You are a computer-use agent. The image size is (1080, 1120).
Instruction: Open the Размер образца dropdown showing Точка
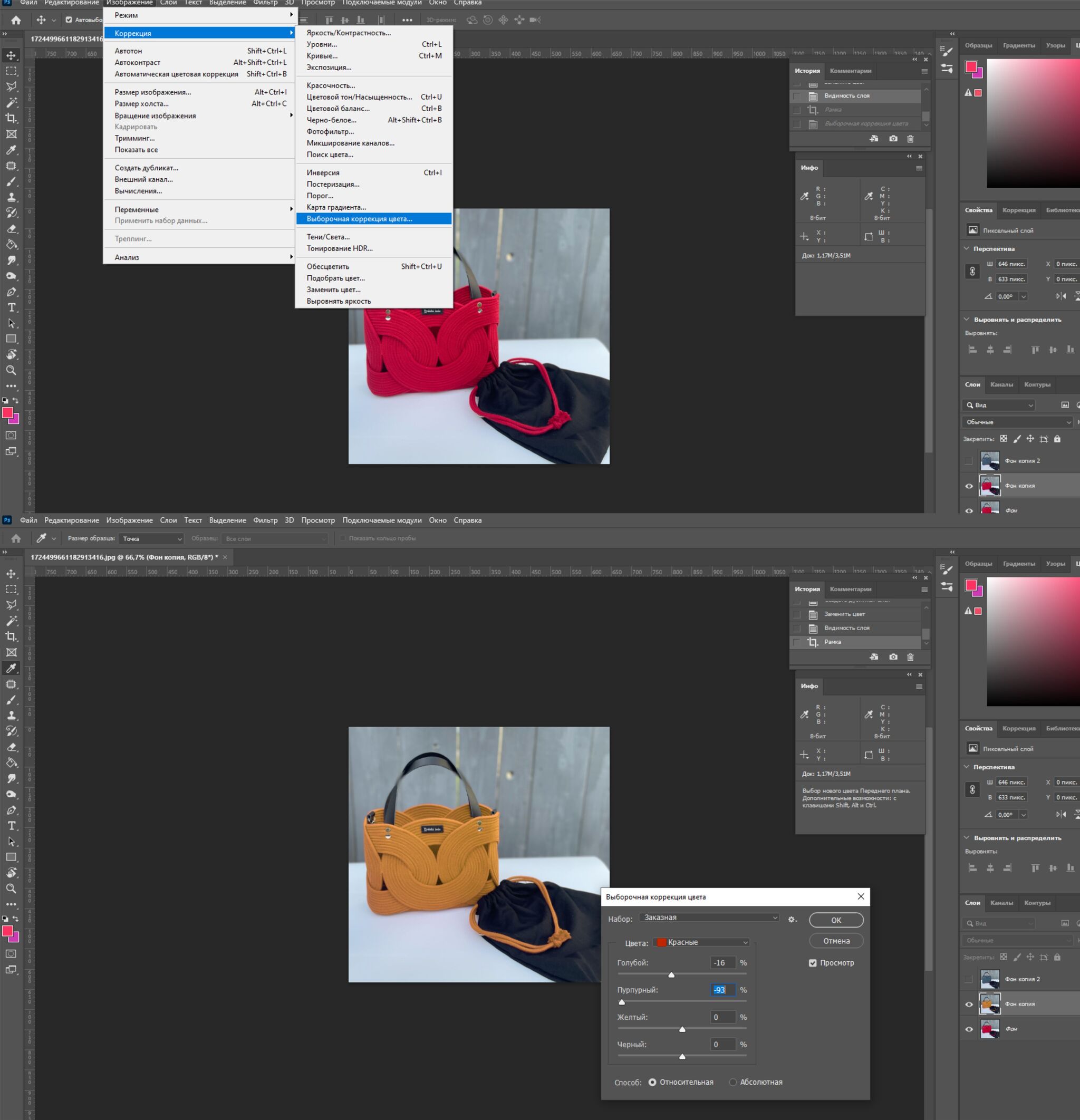tap(151, 539)
